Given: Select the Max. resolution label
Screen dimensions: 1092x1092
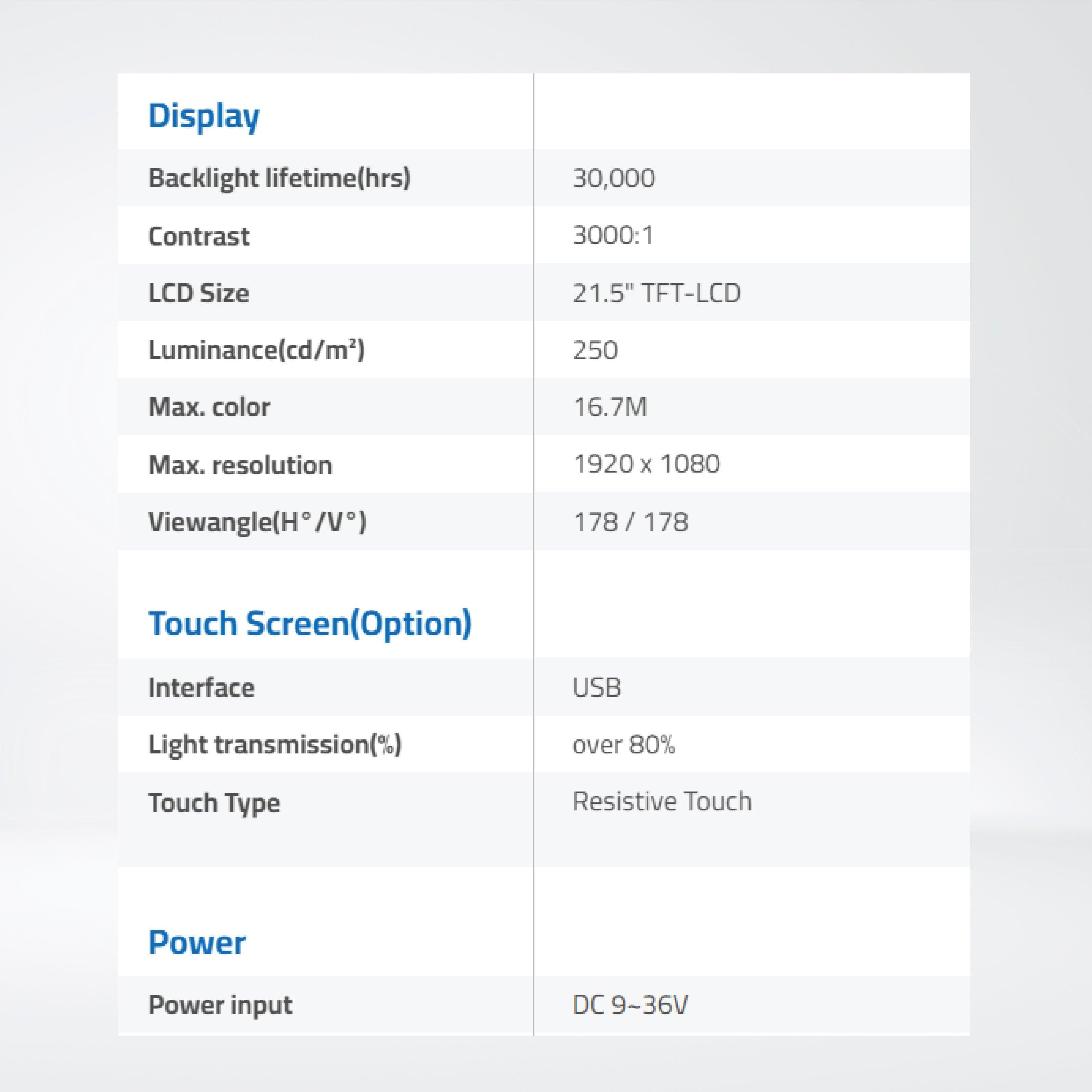Looking at the screenshot, I should coord(240,465).
